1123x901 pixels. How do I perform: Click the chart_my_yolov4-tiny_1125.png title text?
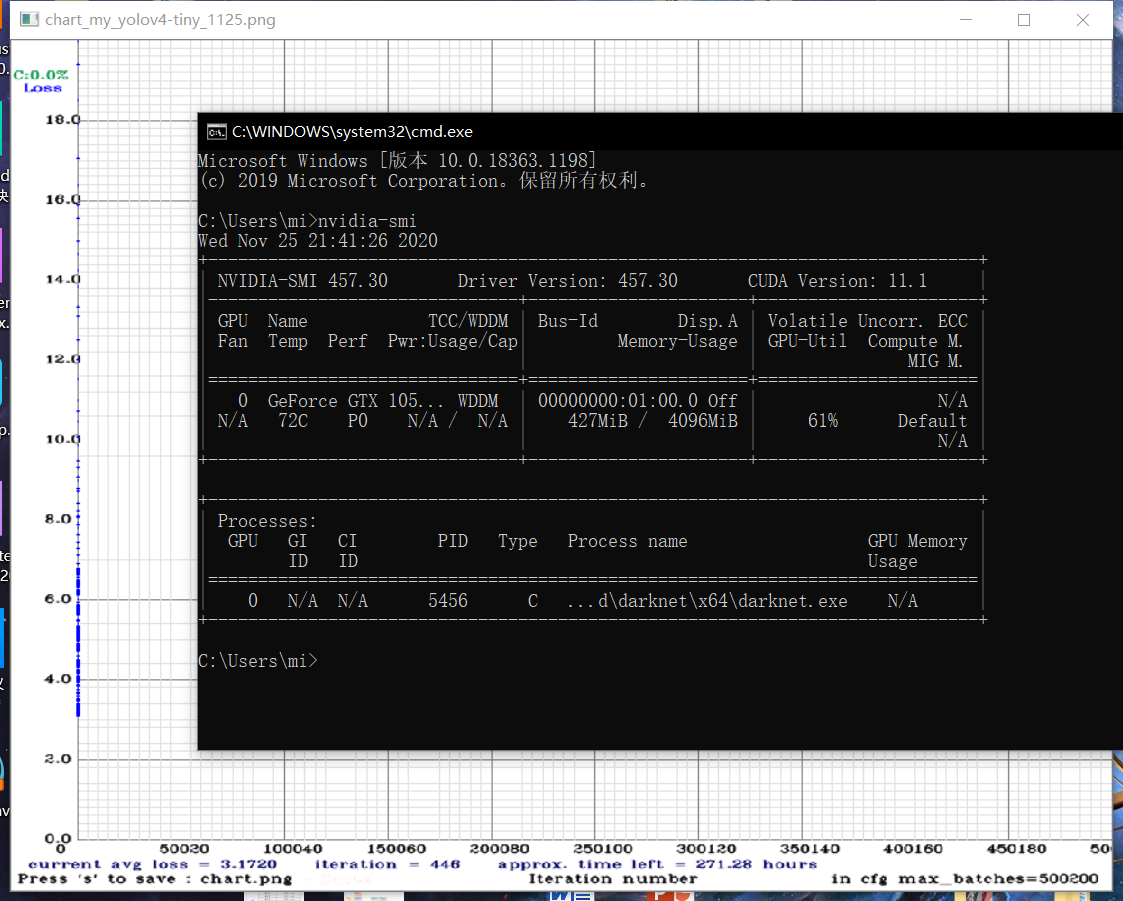[160, 20]
